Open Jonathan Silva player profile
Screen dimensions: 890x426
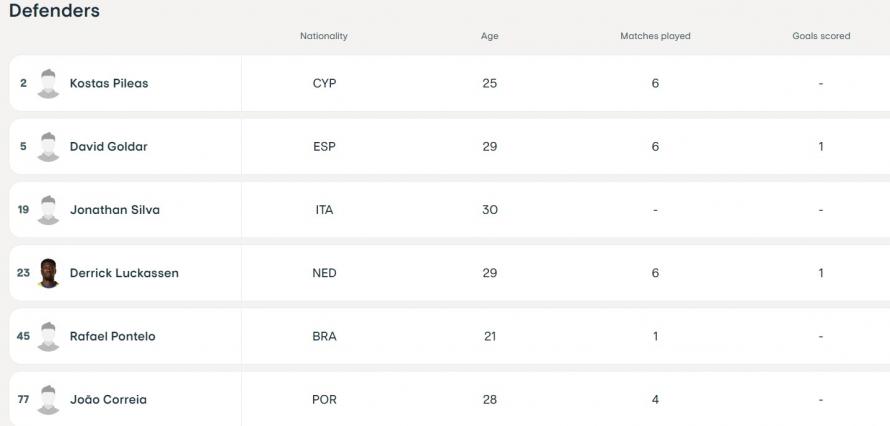coord(114,210)
